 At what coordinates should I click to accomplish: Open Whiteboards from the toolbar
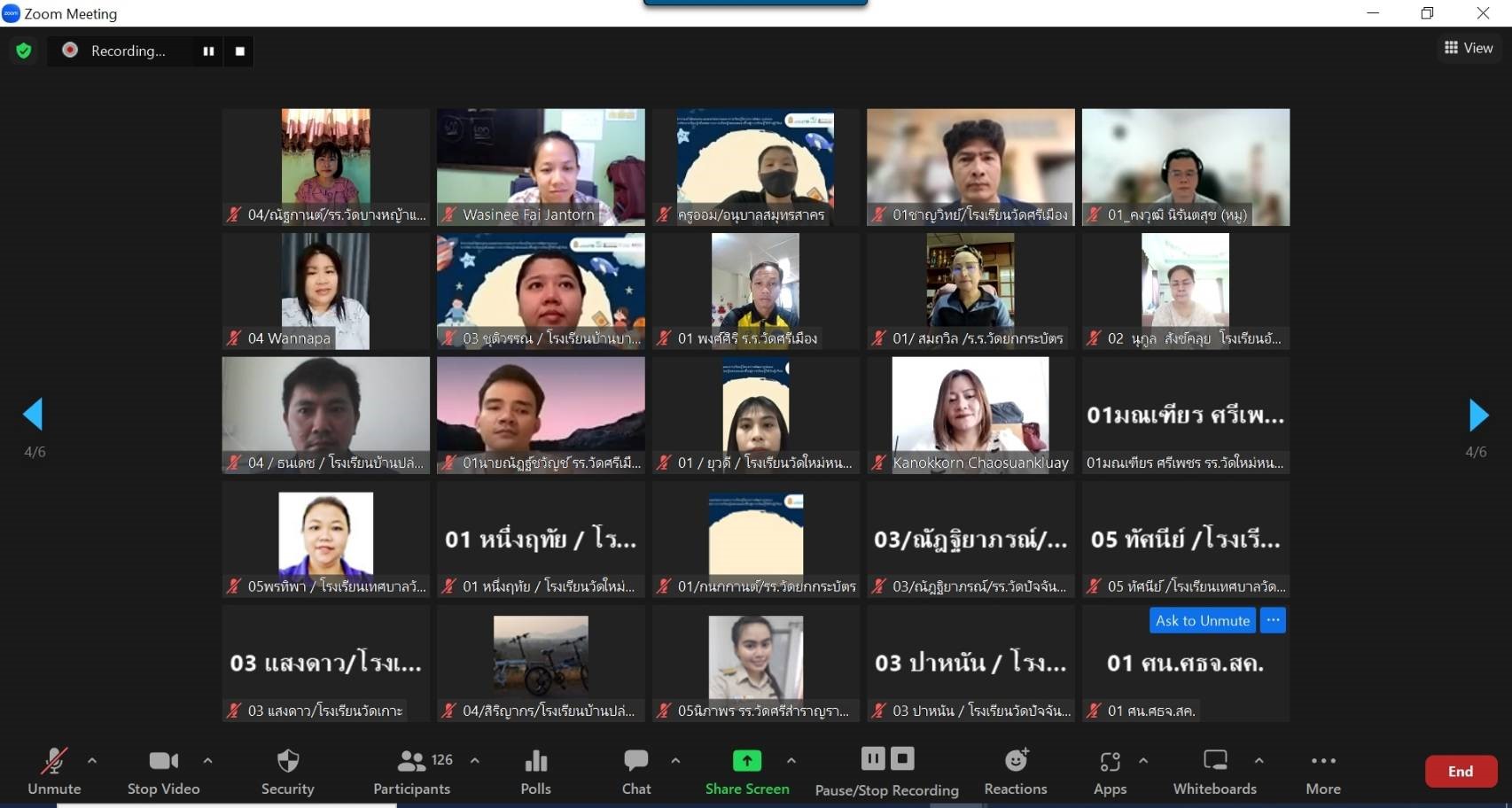[1214, 772]
